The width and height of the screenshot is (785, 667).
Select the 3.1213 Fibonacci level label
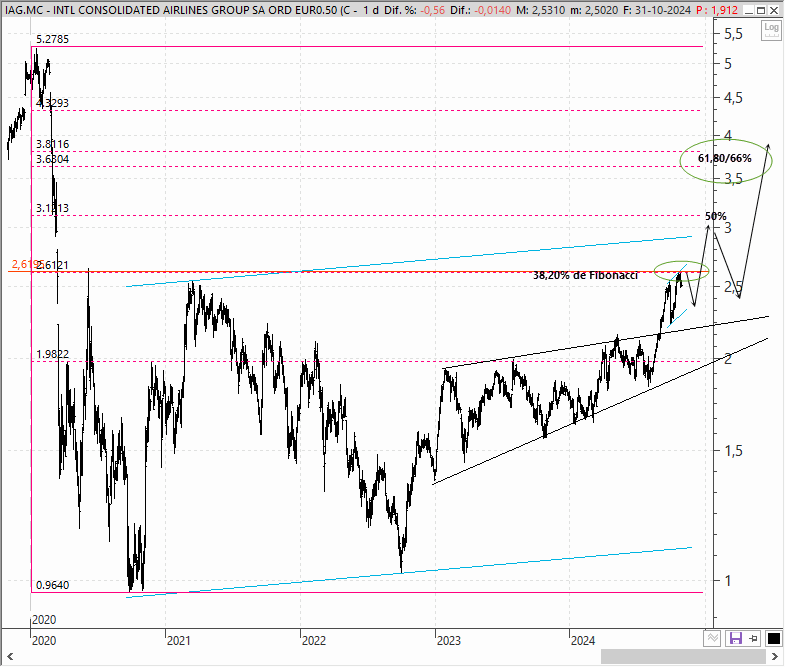53,208
